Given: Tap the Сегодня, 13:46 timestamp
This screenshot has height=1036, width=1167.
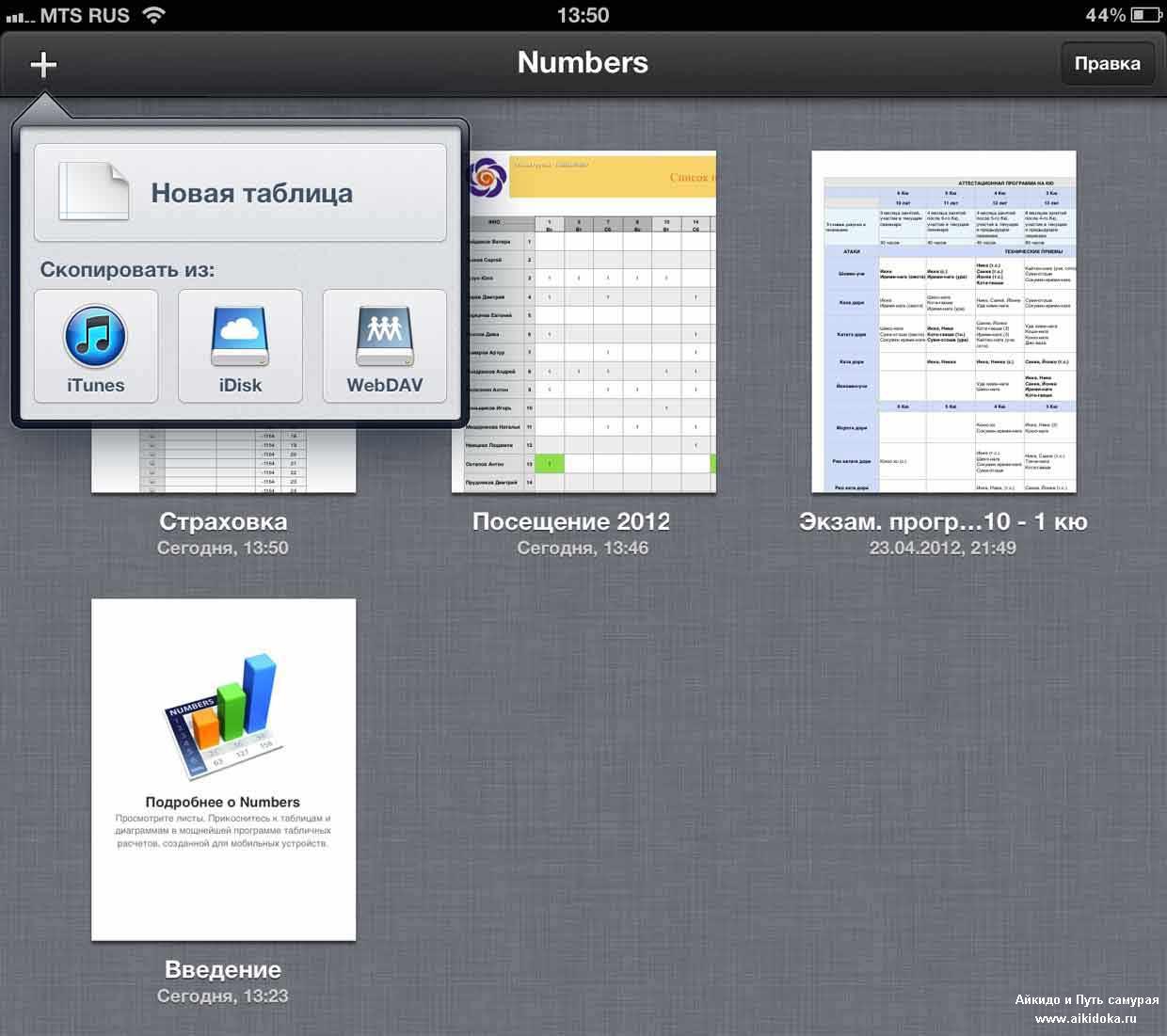Looking at the screenshot, I should [583, 548].
